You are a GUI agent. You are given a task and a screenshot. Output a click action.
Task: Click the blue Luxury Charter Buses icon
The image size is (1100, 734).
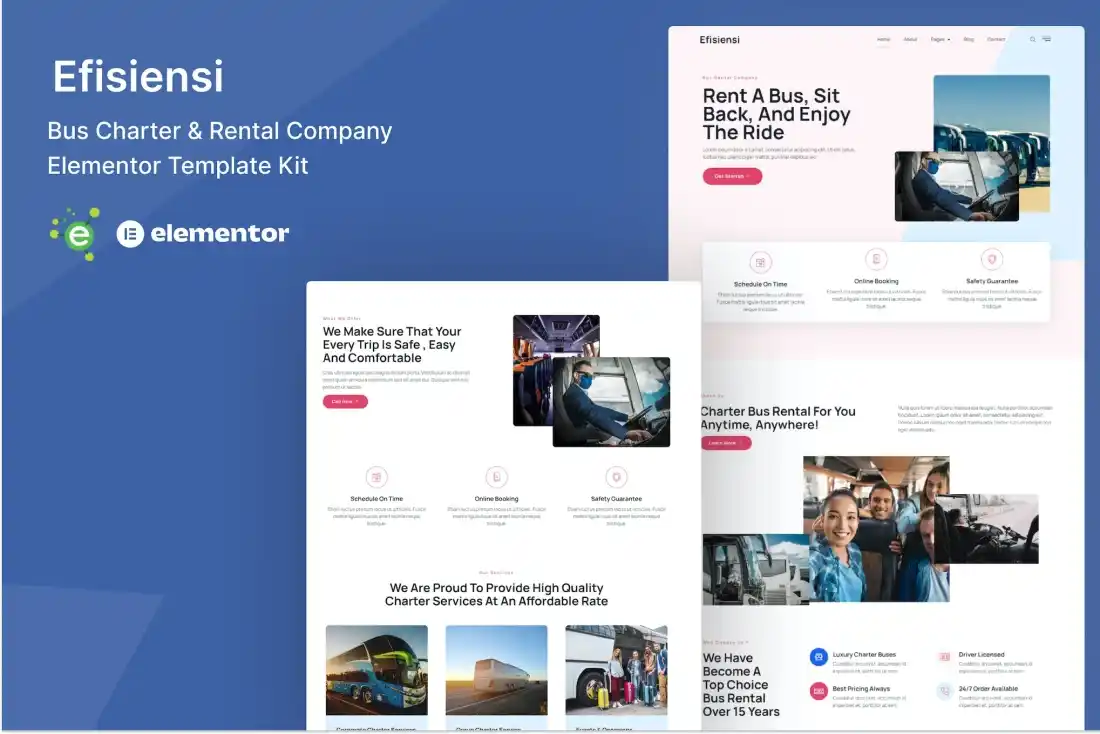pyautogui.click(x=818, y=657)
